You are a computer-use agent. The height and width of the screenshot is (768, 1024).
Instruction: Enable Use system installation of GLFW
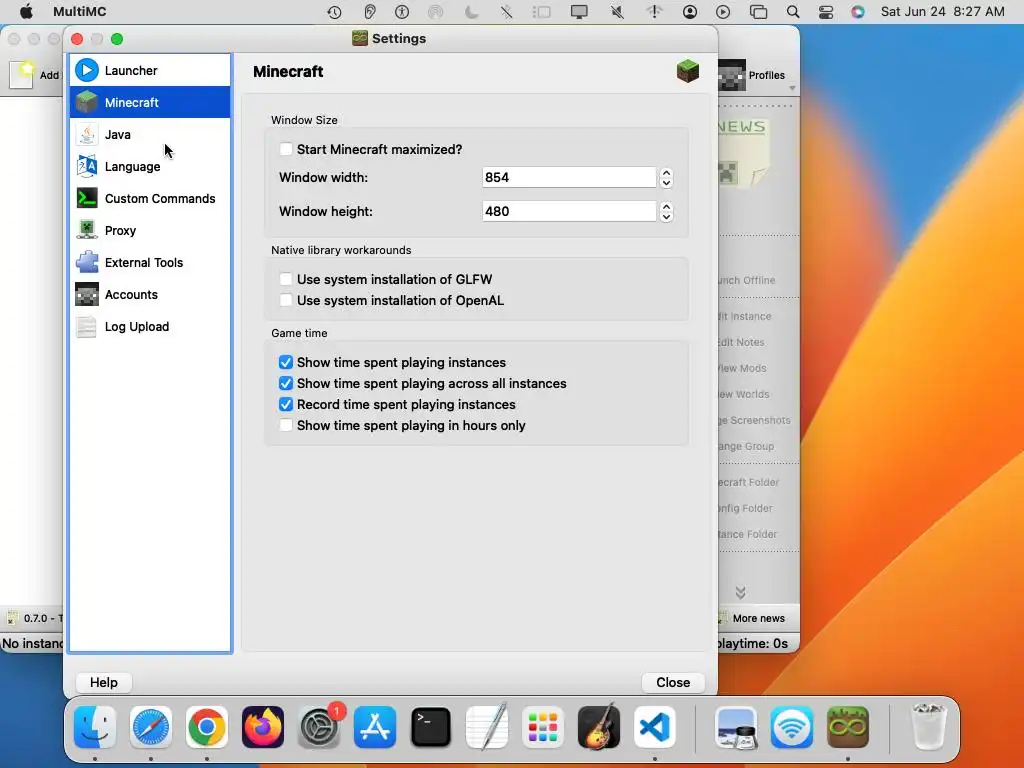click(285, 279)
